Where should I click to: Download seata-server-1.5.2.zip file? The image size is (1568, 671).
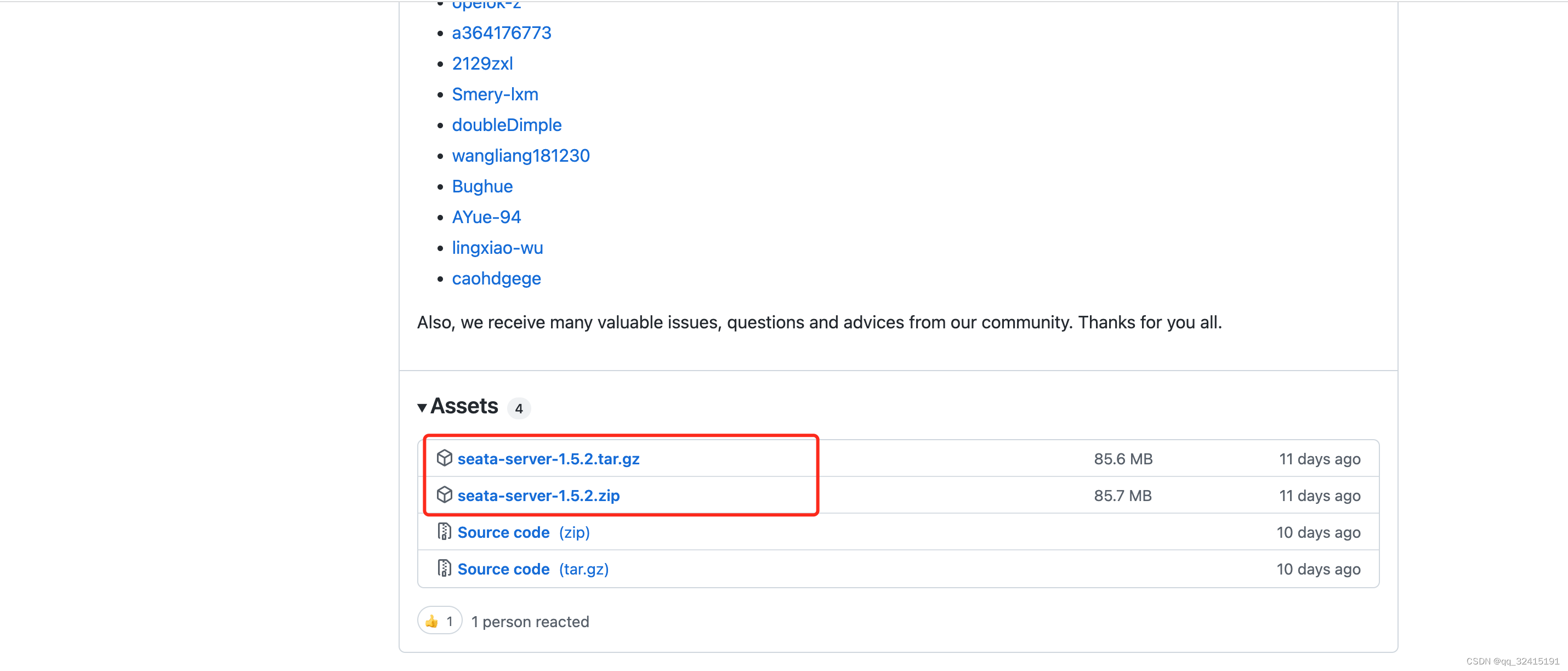[538, 495]
